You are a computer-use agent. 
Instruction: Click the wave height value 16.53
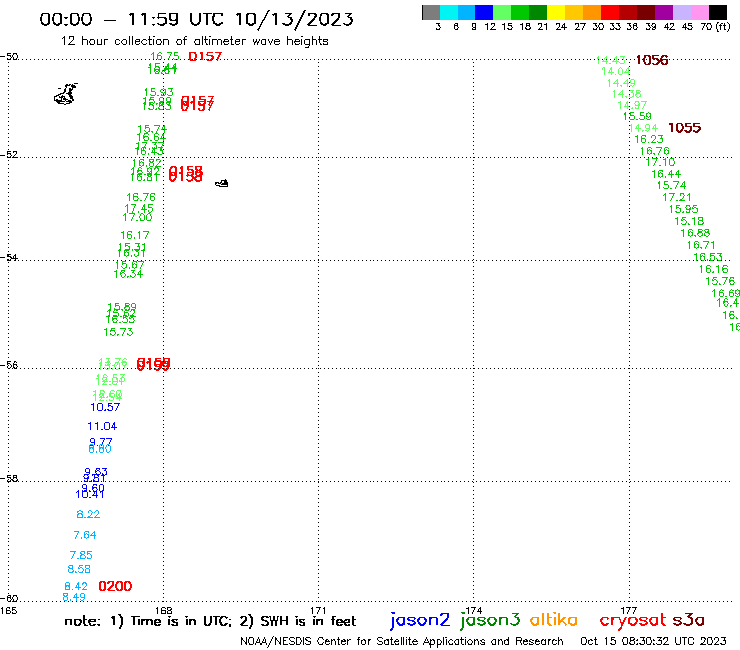click(x=707, y=257)
